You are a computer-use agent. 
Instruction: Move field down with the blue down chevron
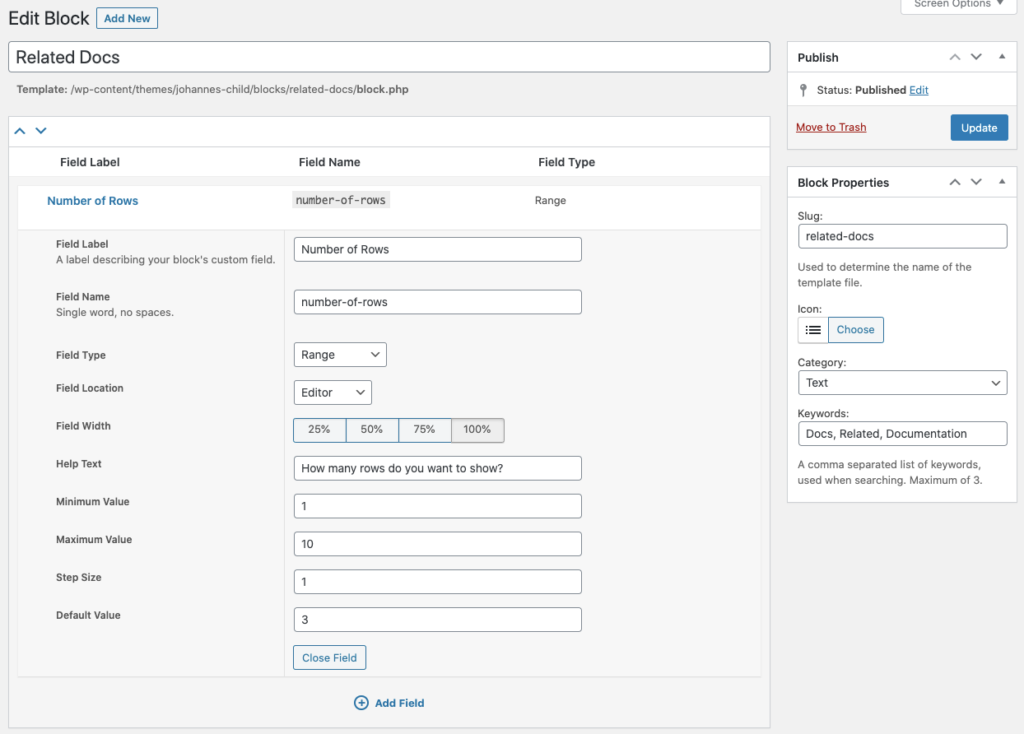point(41,131)
